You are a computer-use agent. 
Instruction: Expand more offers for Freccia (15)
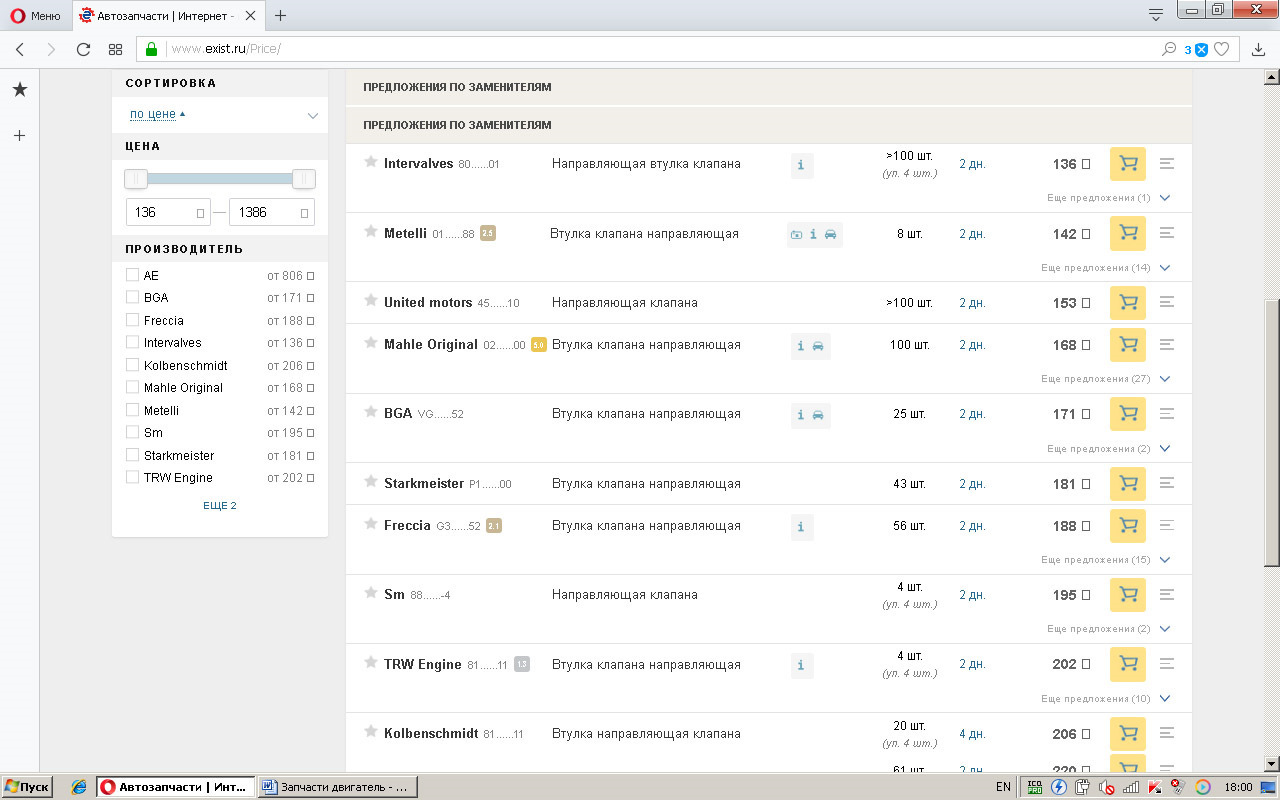click(x=1105, y=560)
